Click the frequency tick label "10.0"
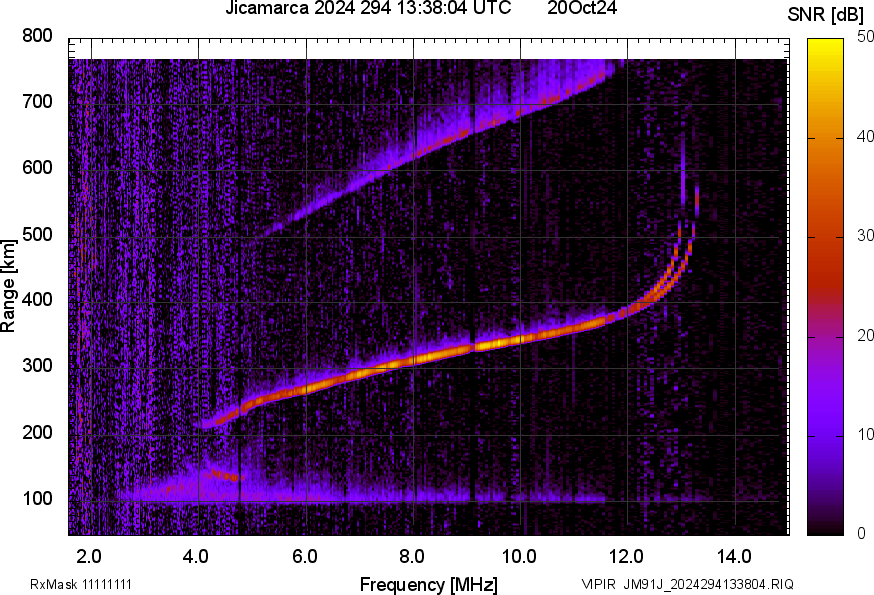This screenshot has width=874, height=595. 519,557
